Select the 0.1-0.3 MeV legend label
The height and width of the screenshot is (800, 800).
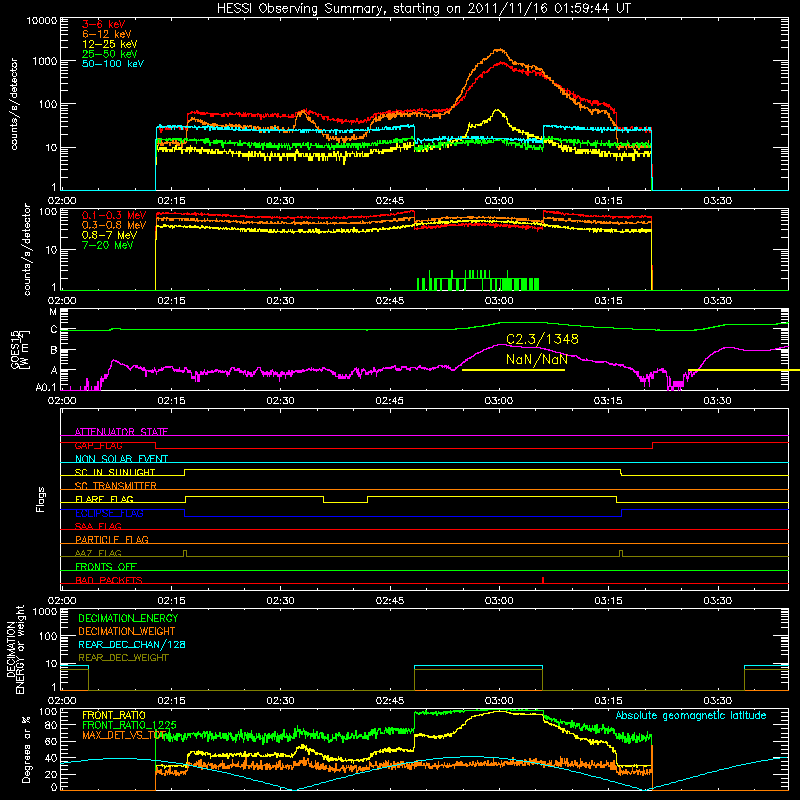(114, 215)
